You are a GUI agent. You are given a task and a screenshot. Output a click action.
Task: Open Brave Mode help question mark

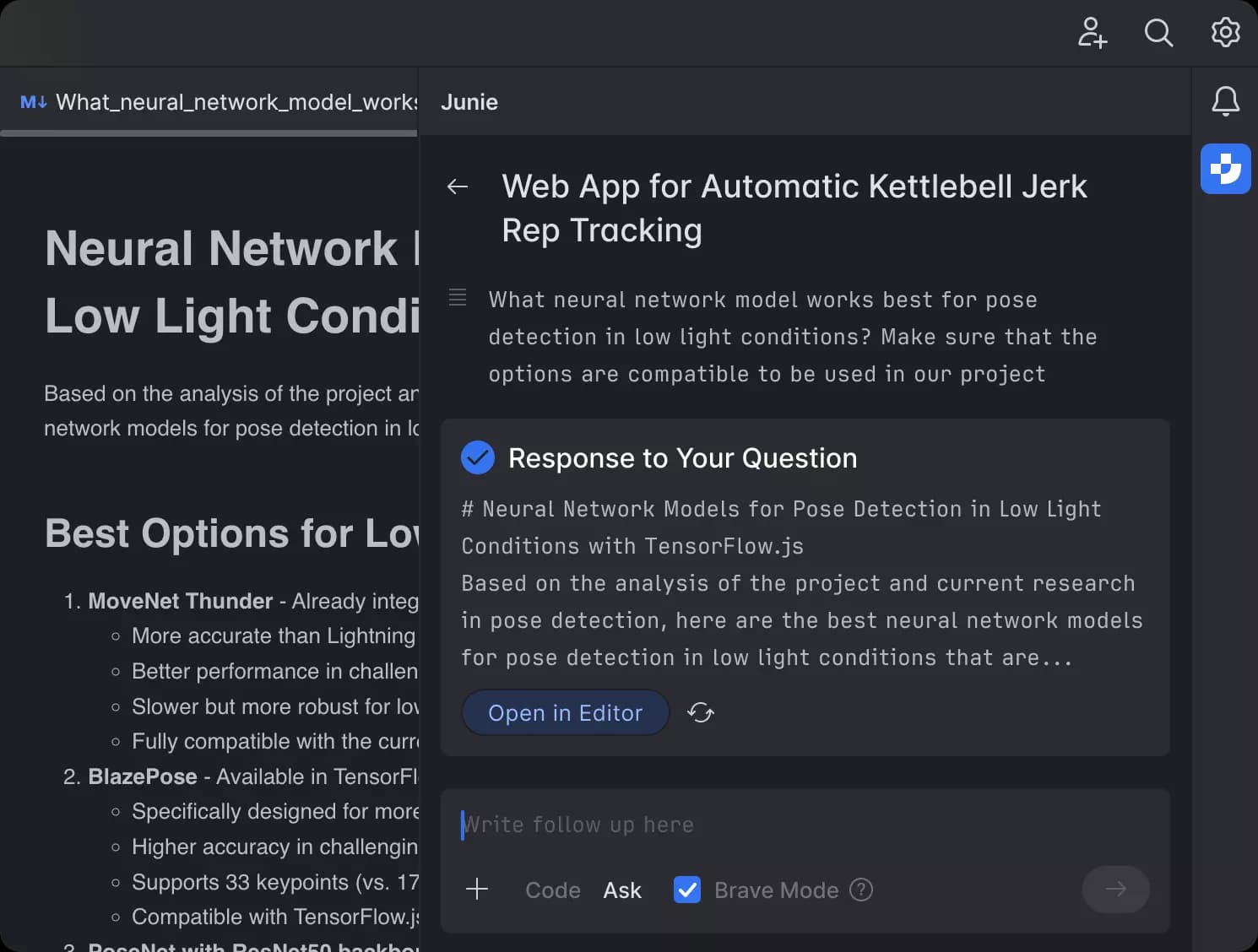pos(861,890)
